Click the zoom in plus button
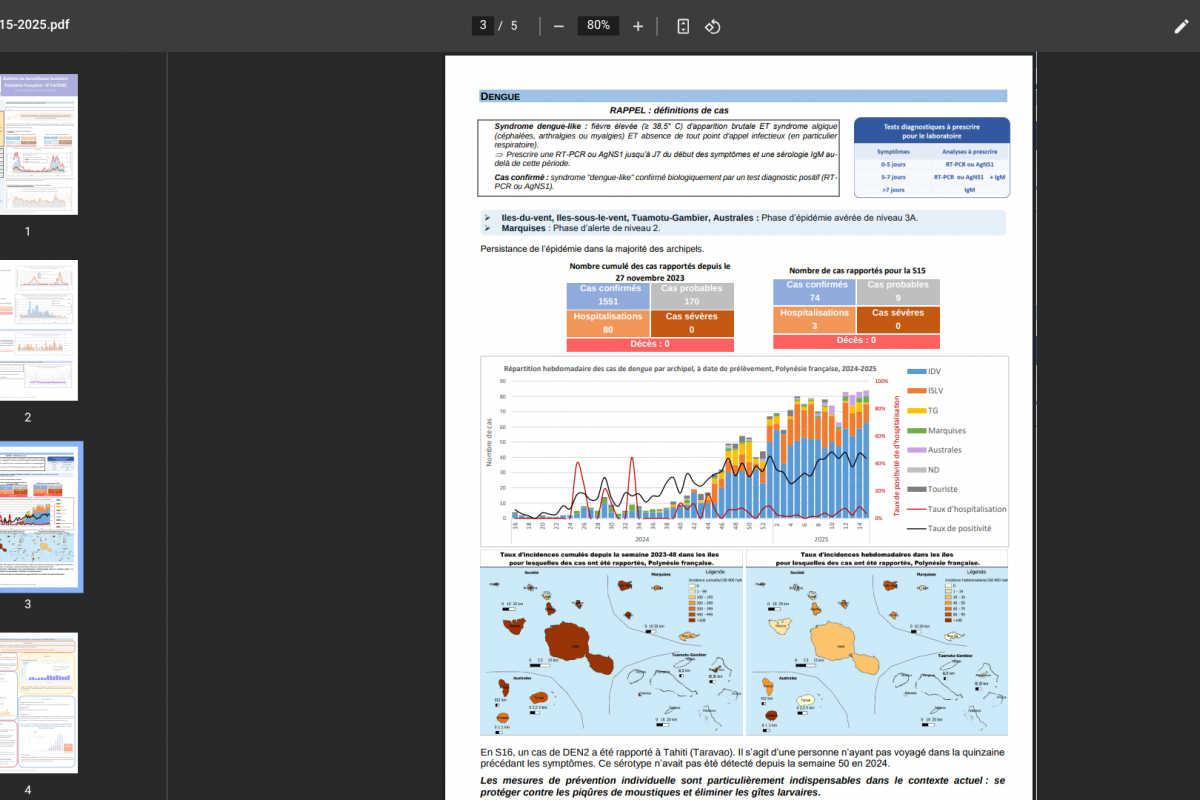The height and width of the screenshot is (800, 1200). [638, 26]
